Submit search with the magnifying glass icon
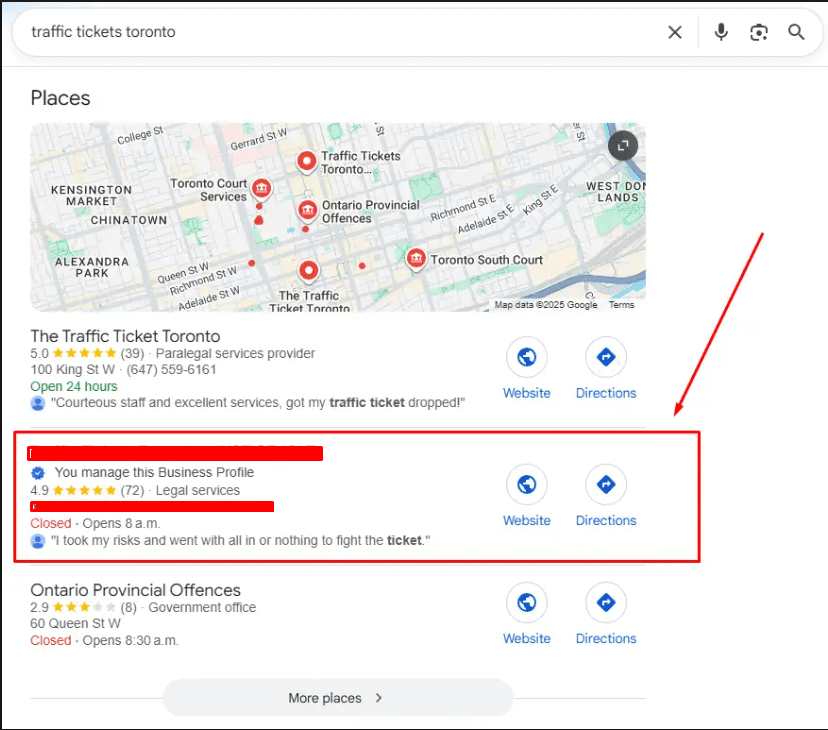 [x=796, y=32]
